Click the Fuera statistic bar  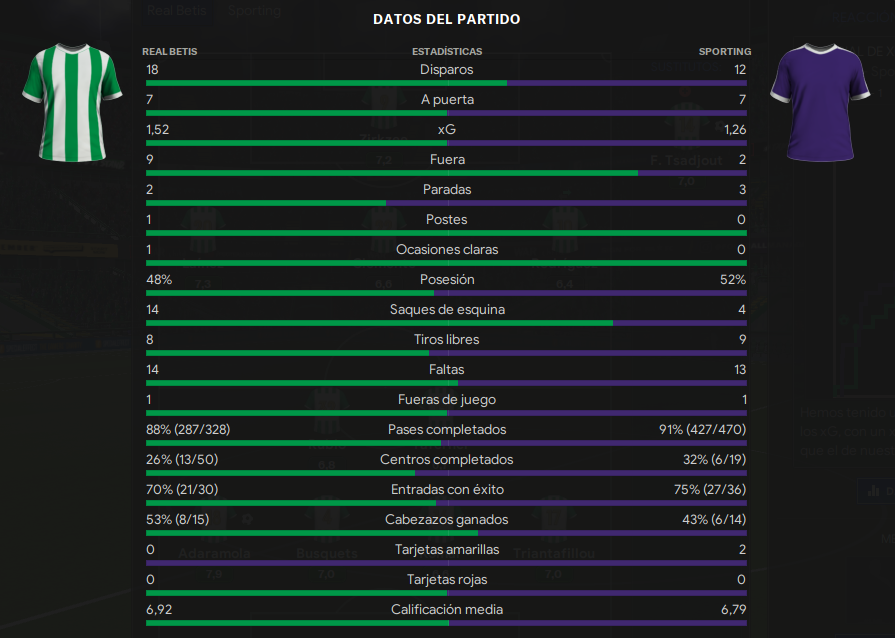pos(446,173)
